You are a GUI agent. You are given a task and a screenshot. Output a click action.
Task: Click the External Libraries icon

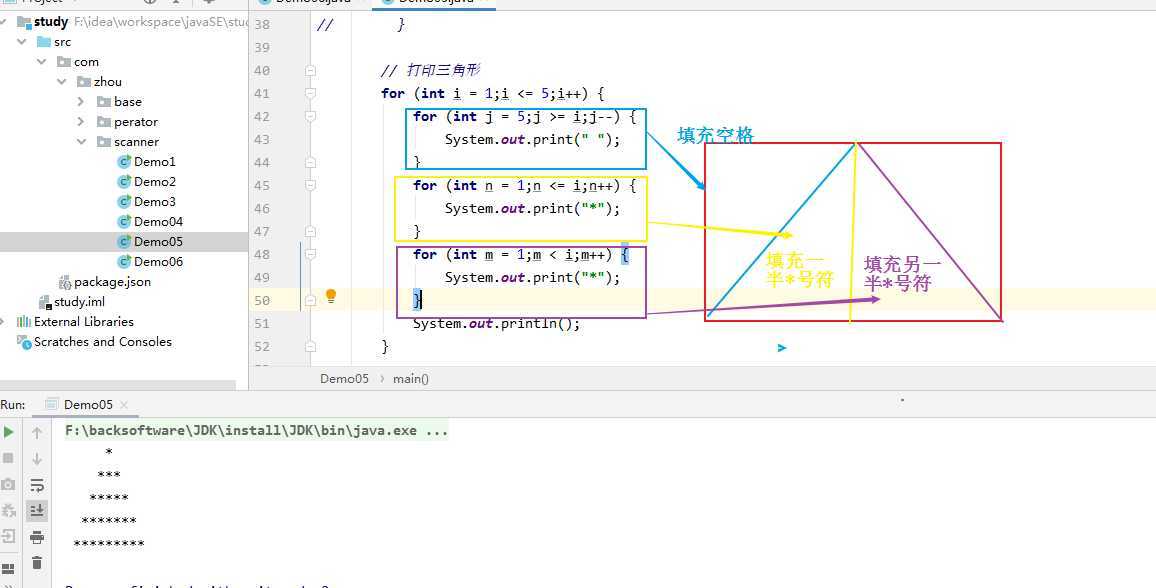point(24,321)
